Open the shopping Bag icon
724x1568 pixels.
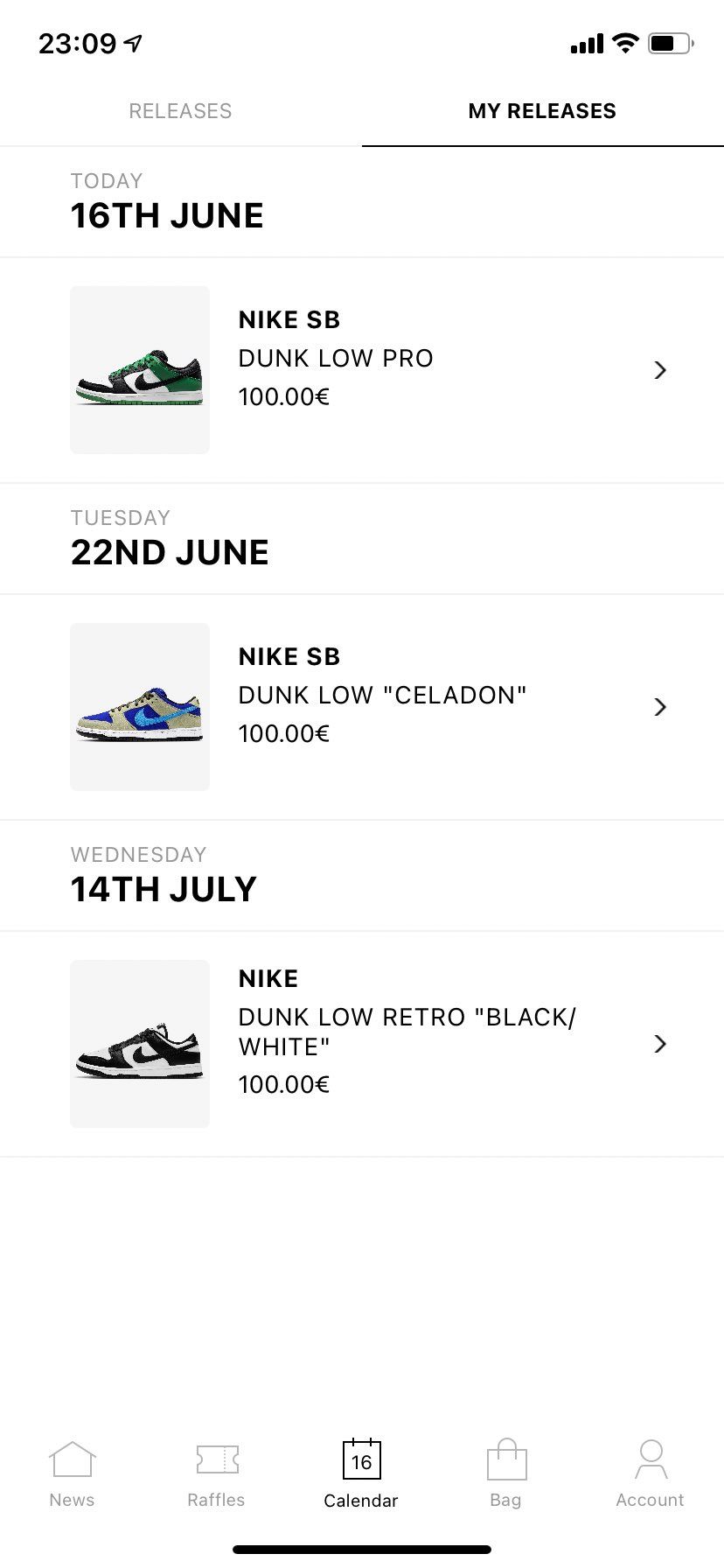point(506,1459)
